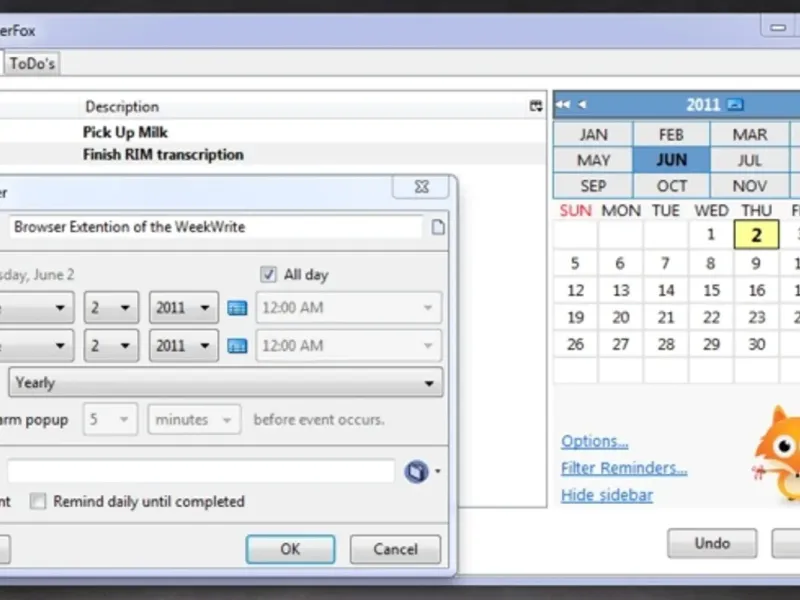Open the end time 12:00 AM dropdown
Screen dimensions: 800x600
[348, 346]
